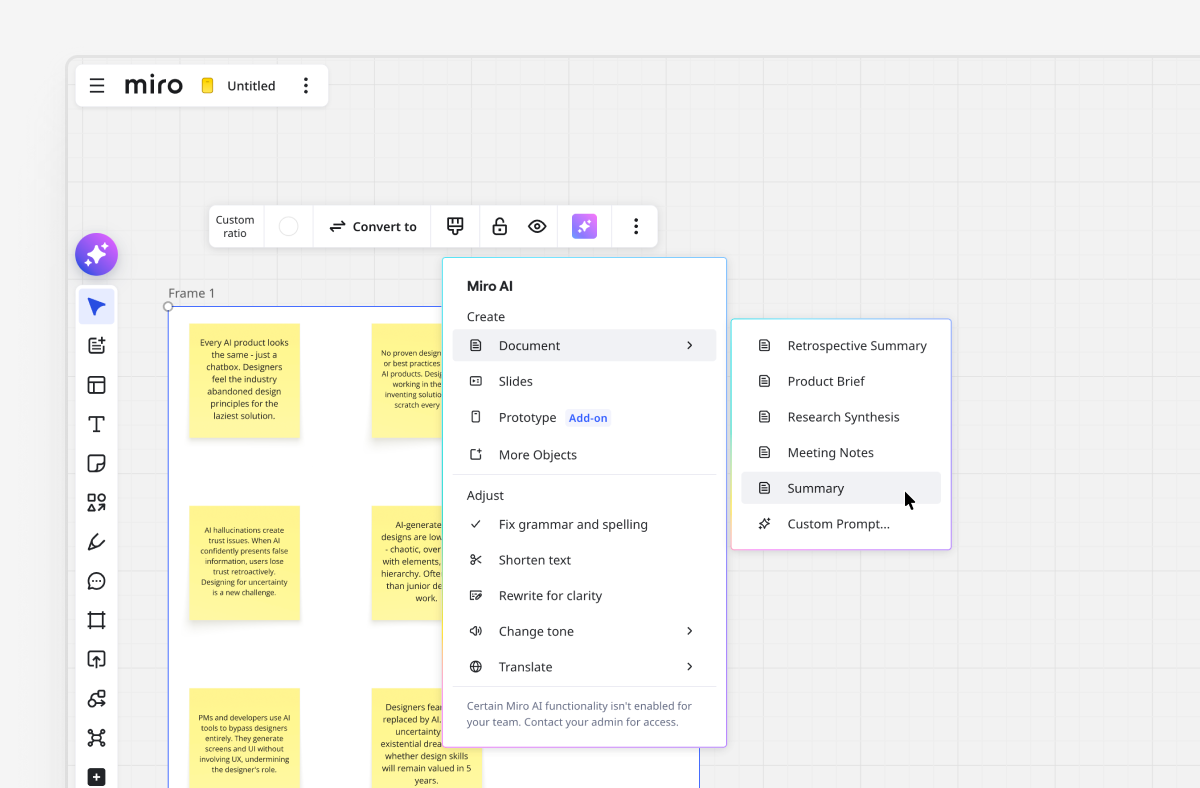Choose Summary document
Screen dimensions: 1200x788
point(841,488)
